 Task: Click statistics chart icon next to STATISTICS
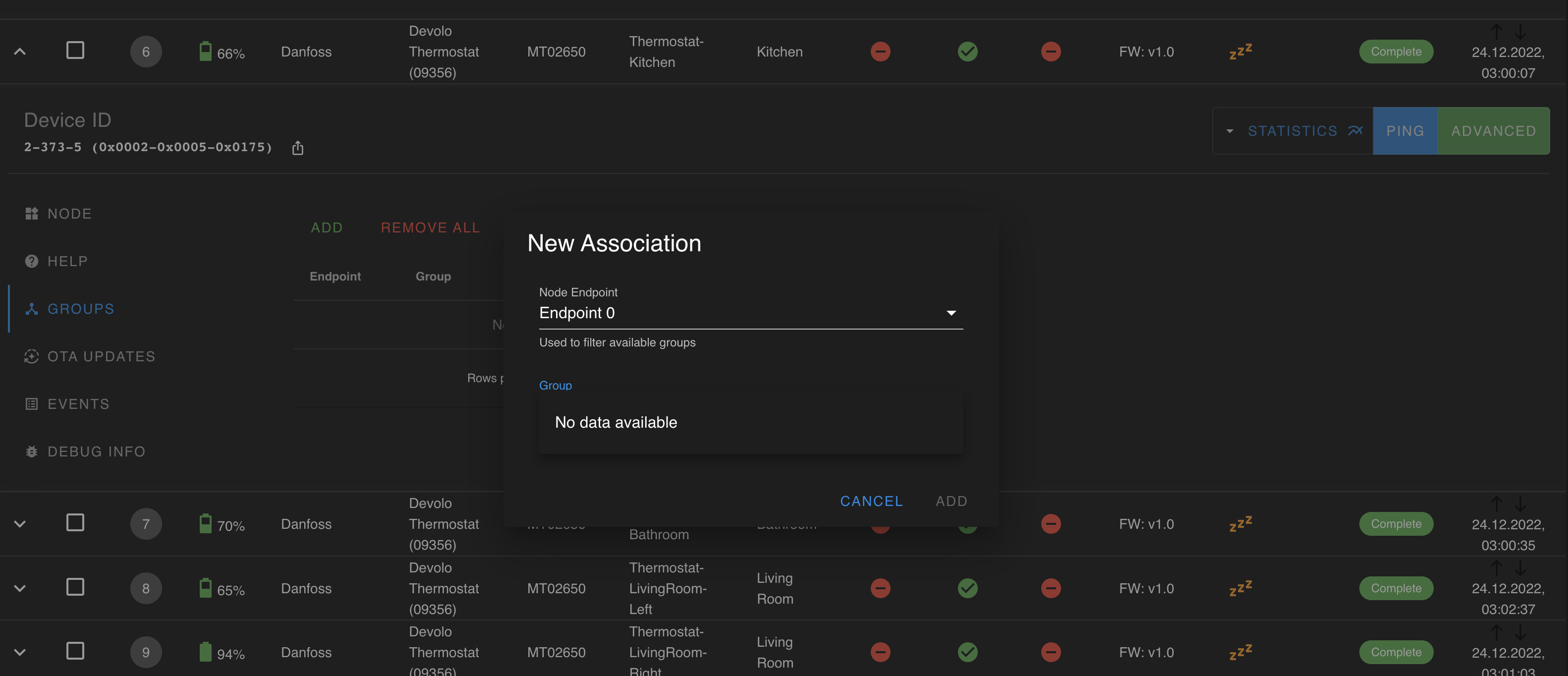pos(1355,131)
